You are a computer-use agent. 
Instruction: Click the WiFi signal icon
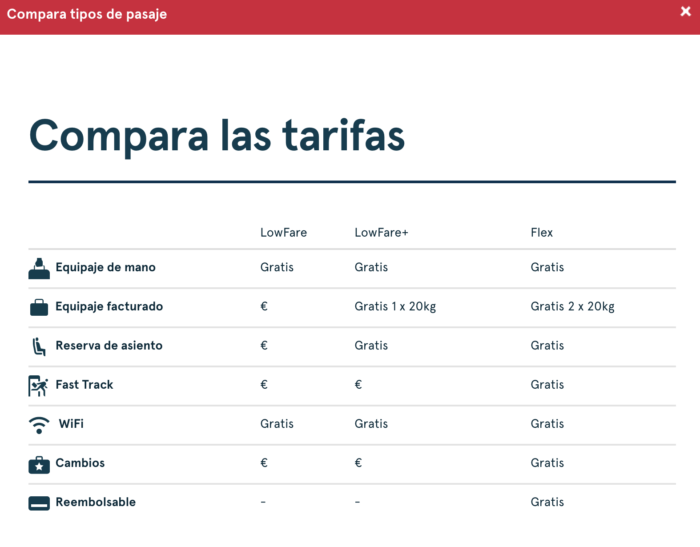click(x=39, y=425)
